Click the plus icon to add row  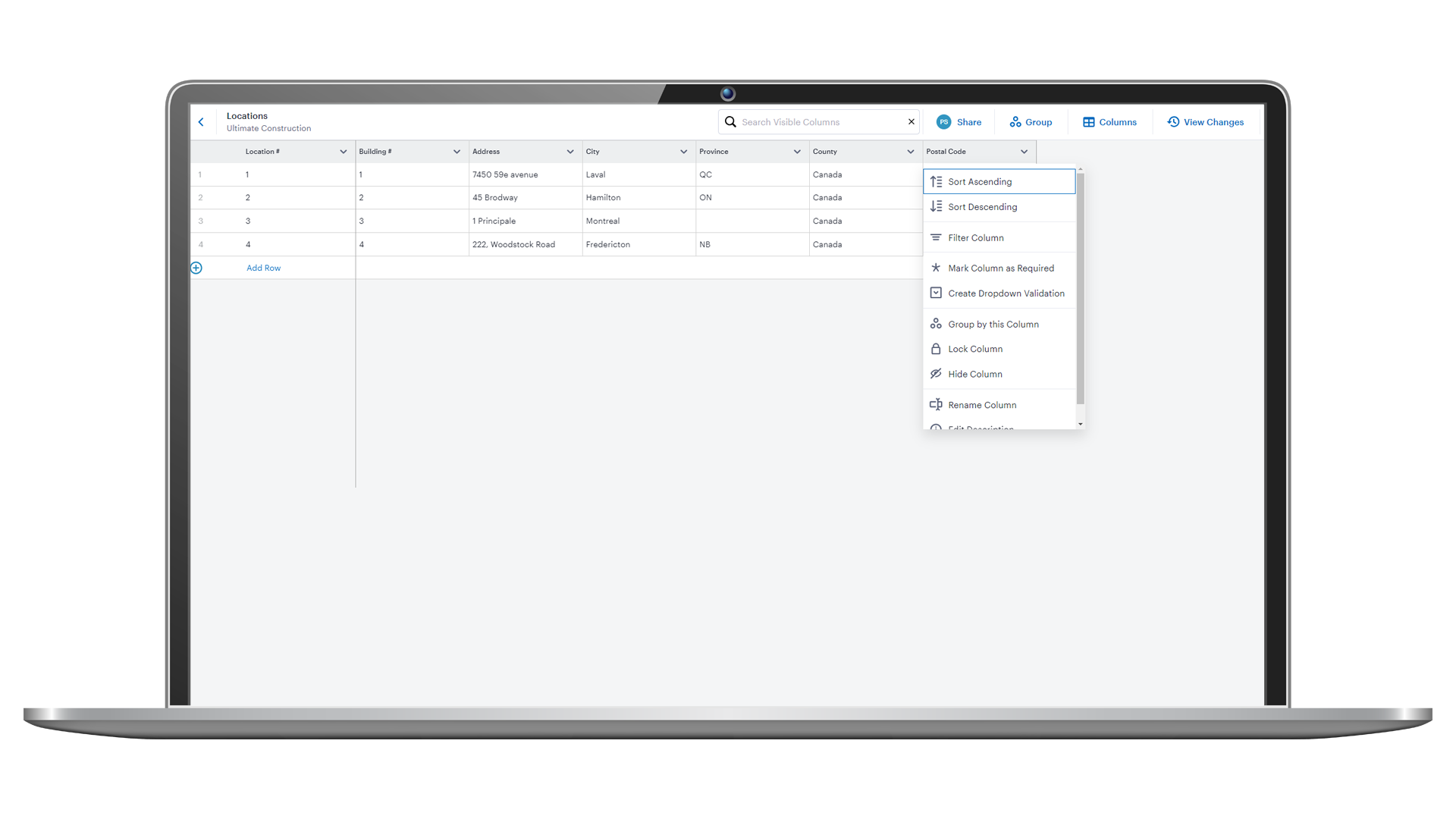[196, 268]
